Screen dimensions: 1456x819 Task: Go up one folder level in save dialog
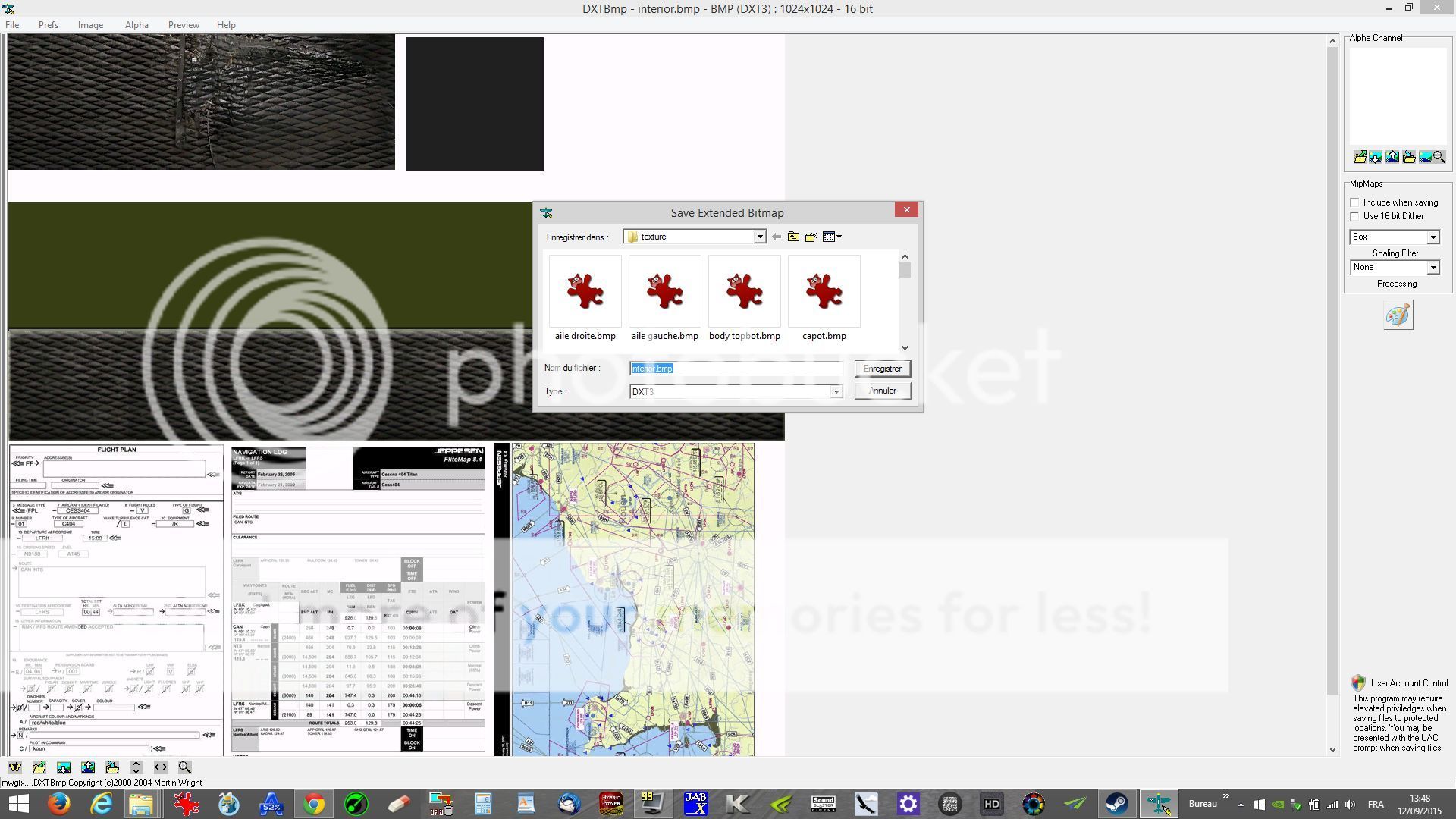point(793,237)
